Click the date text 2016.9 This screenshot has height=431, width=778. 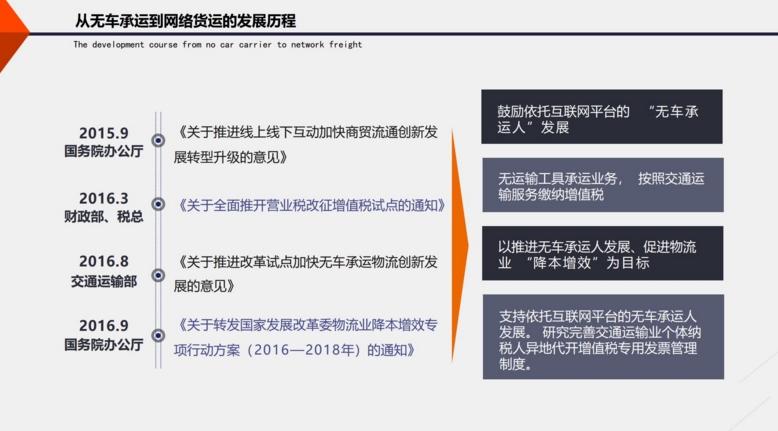[x=104, y=325]
